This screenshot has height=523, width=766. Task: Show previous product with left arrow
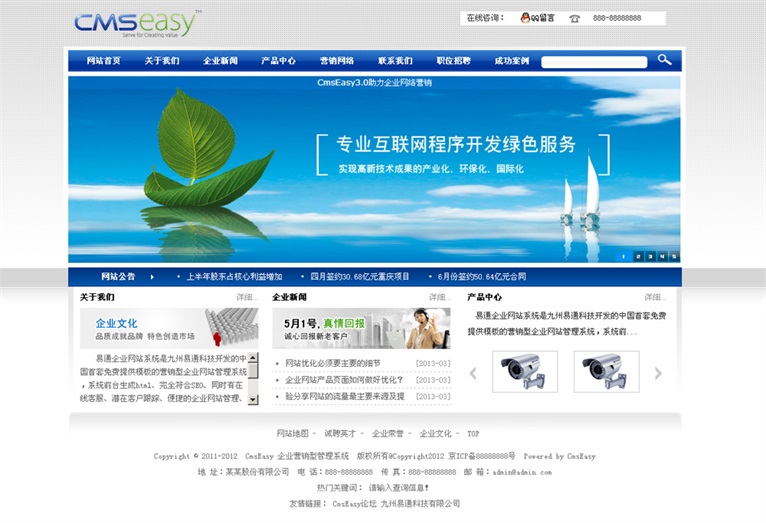473,373
